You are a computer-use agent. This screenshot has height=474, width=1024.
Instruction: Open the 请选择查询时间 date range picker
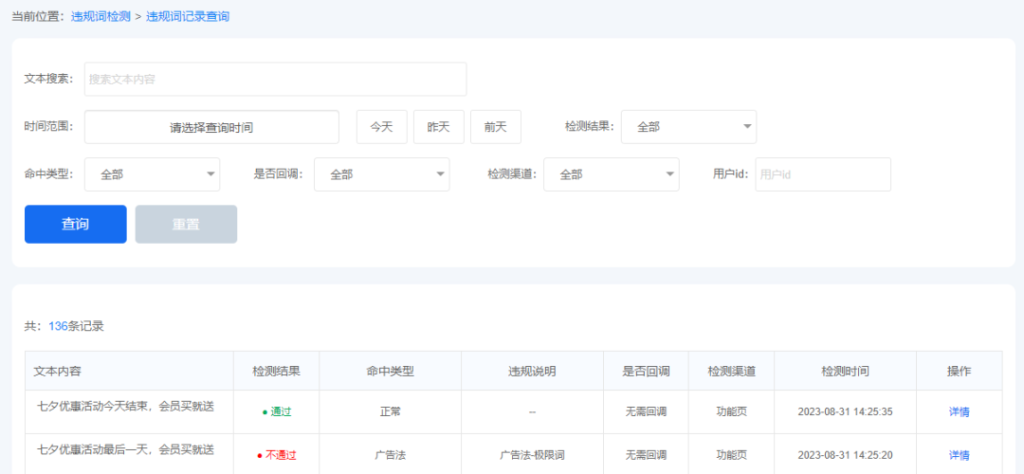click(212, 127)
